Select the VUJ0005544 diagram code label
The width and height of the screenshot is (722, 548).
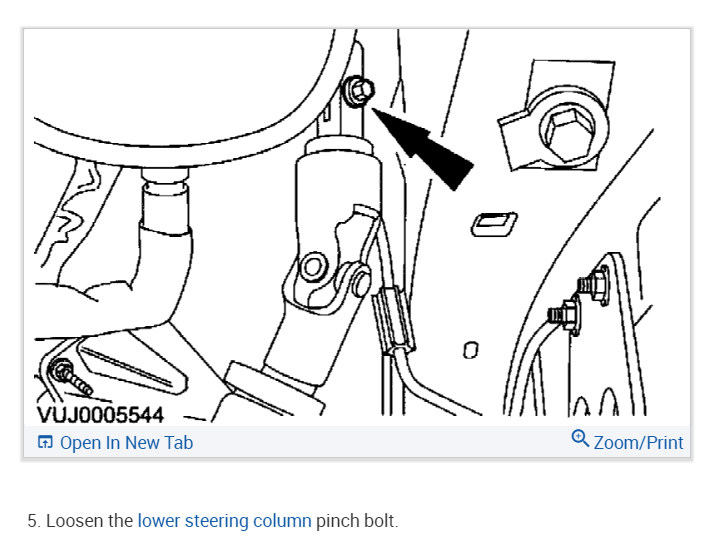(100, 415)
